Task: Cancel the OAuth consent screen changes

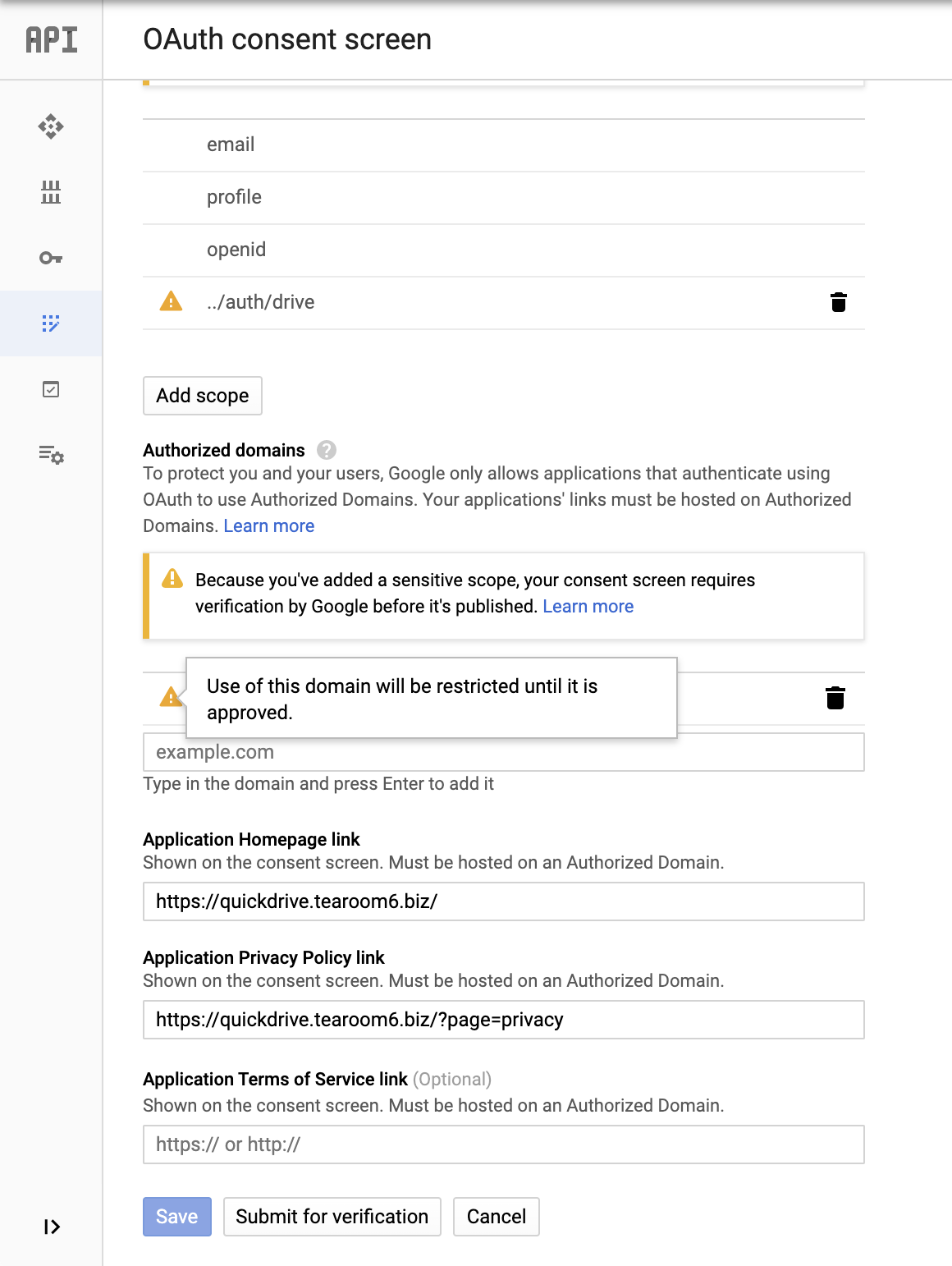Action: point(496,1217)
